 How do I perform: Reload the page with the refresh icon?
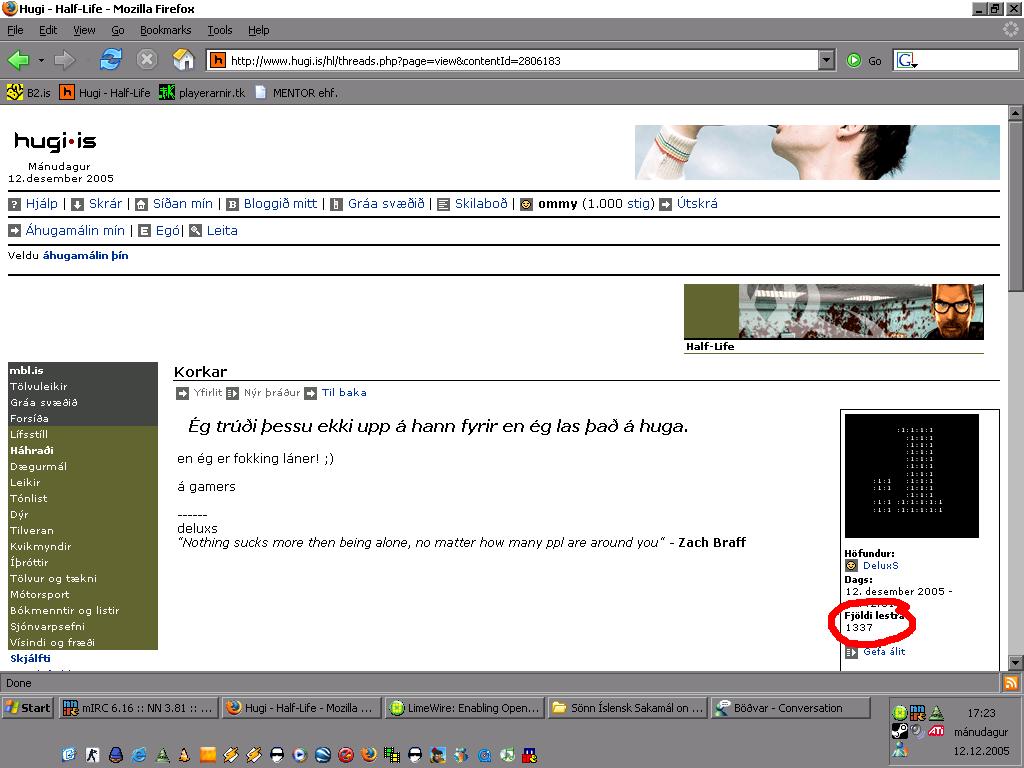(110, 60)
